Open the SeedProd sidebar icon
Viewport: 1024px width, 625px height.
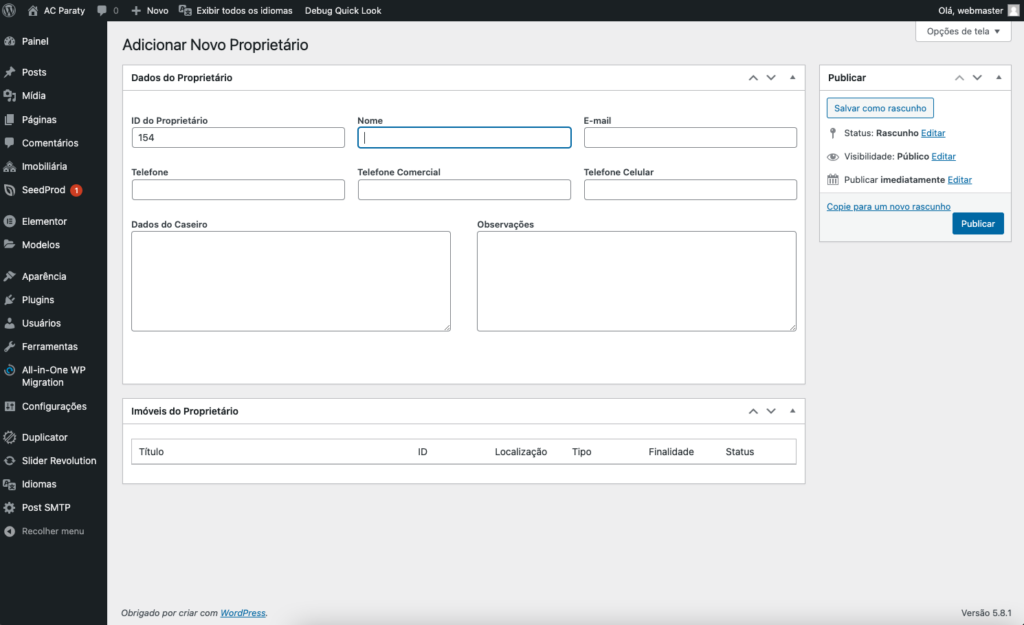point(10,190)
